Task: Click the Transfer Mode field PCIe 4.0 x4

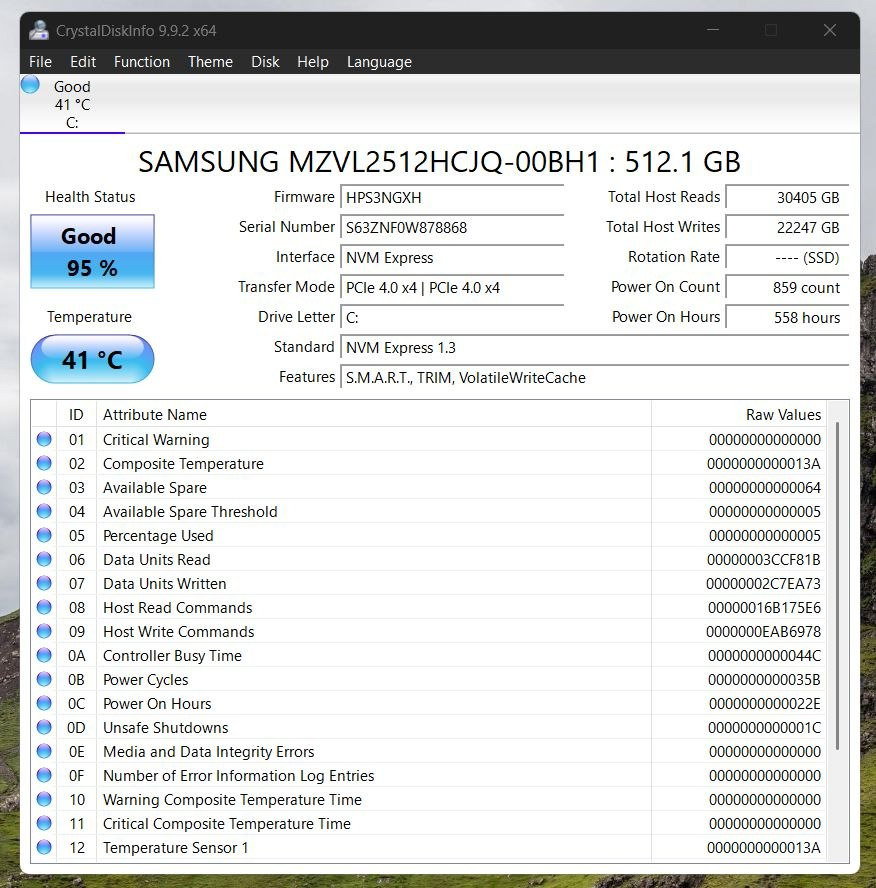Action: [452, 288]
